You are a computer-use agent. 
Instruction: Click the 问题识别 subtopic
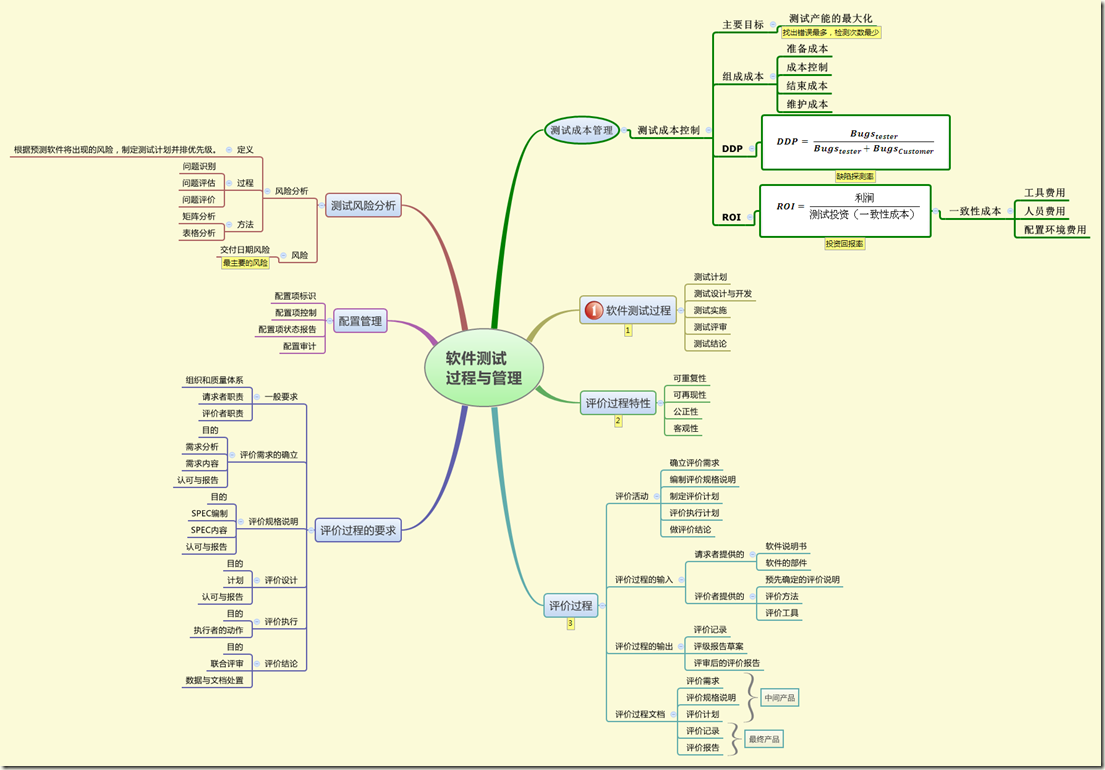pos(199,166)
